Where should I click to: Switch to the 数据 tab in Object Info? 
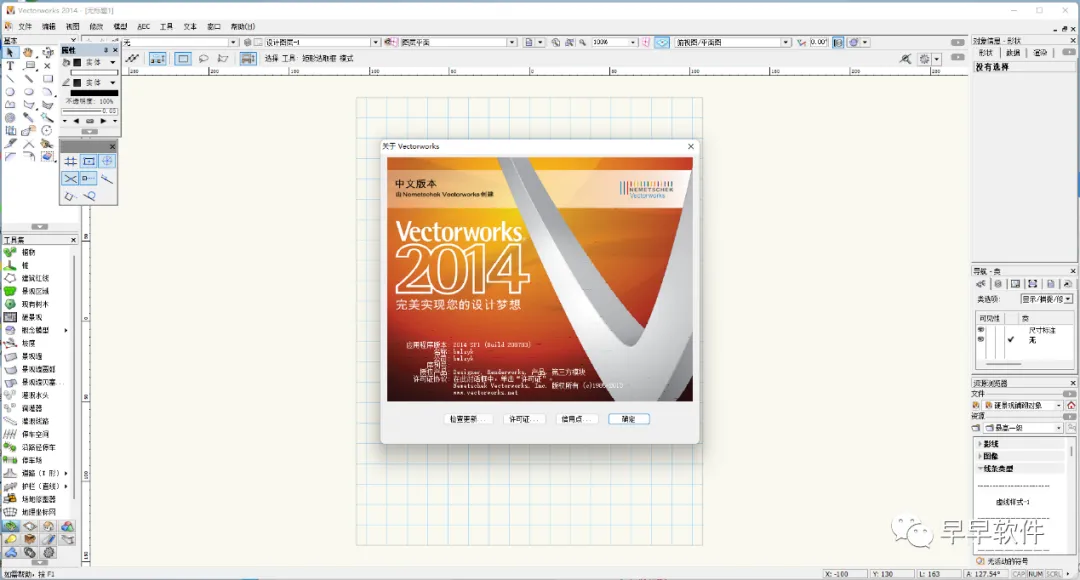(1012, 53)
